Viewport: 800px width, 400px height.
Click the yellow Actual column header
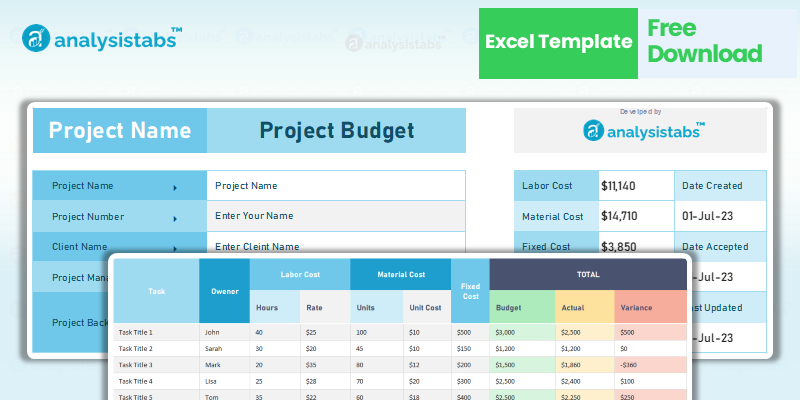pyautogui.click(x=585, y=307)
